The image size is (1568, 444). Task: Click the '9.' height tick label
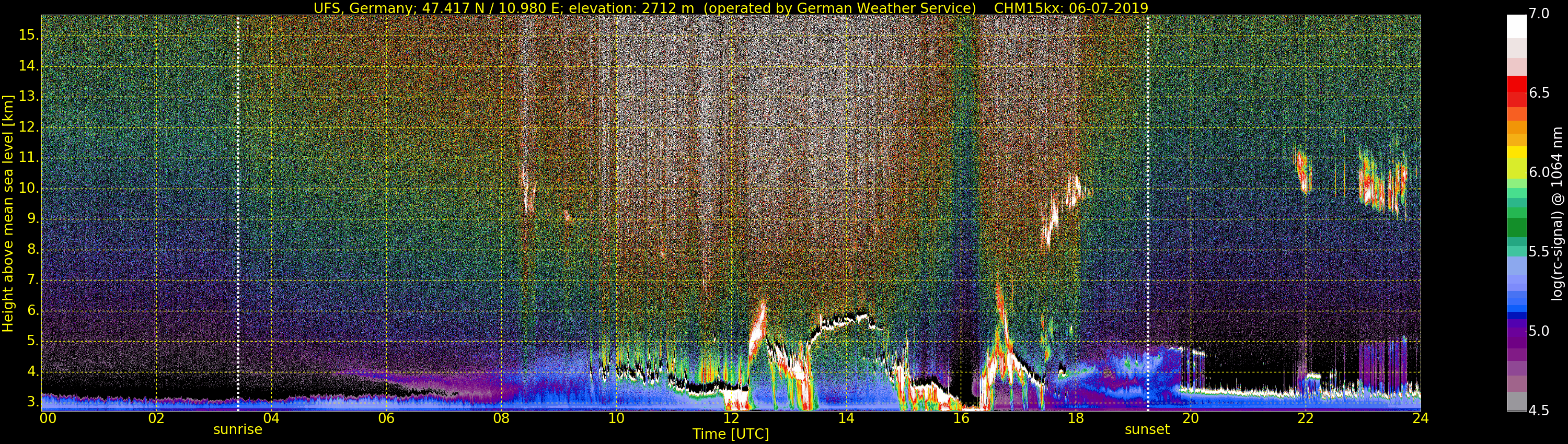click(x=33, y=219)
